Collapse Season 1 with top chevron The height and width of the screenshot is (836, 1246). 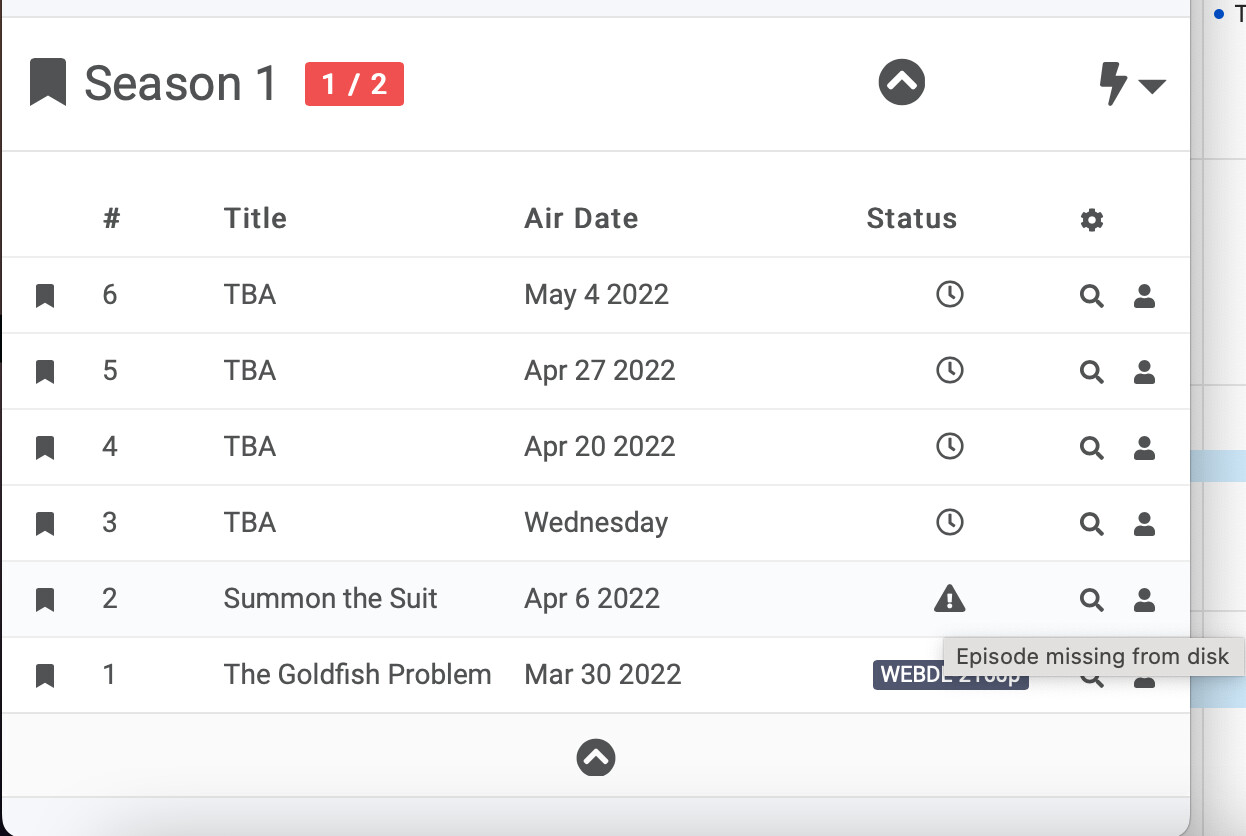click(902, 82)
